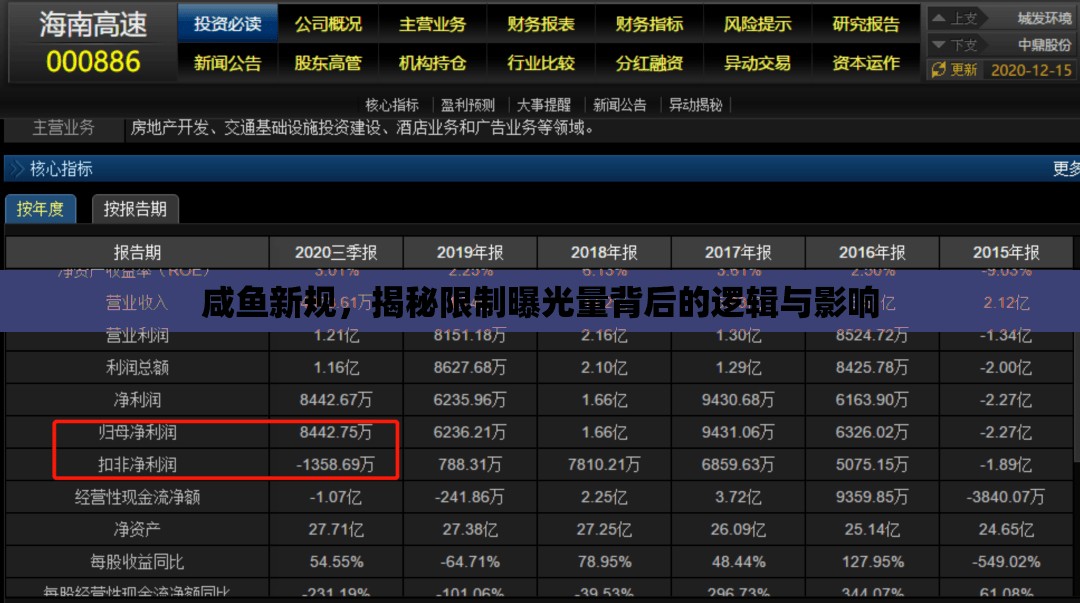Click the value -3840.07万
1080x603 pixels.
tap(1006, 497)
